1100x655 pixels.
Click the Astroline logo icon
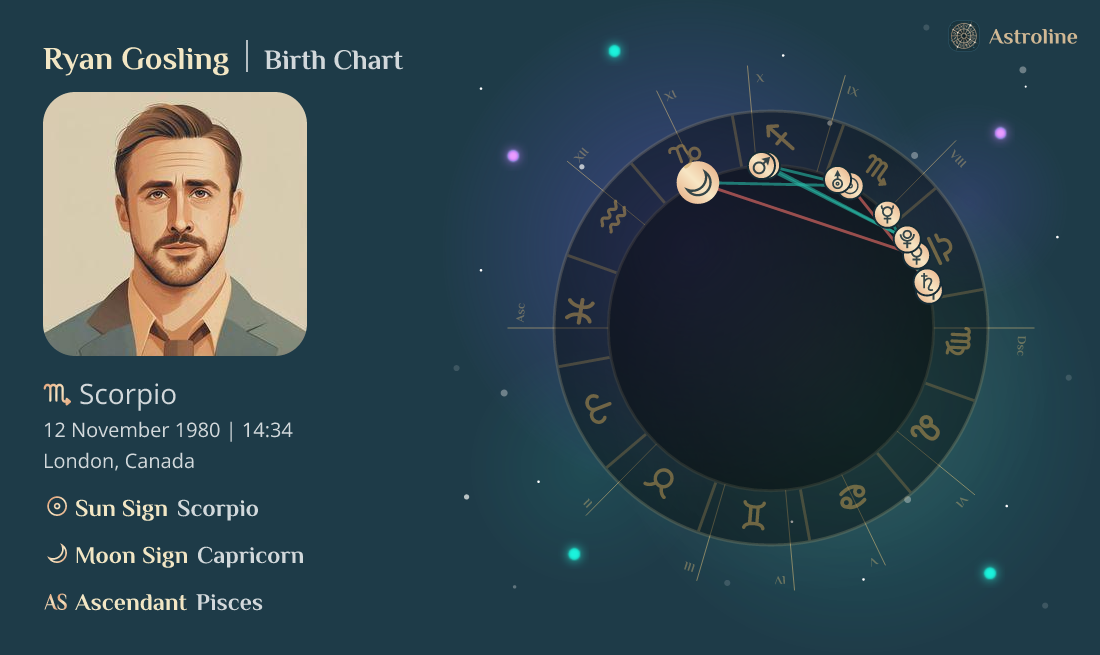pos(963,37)
